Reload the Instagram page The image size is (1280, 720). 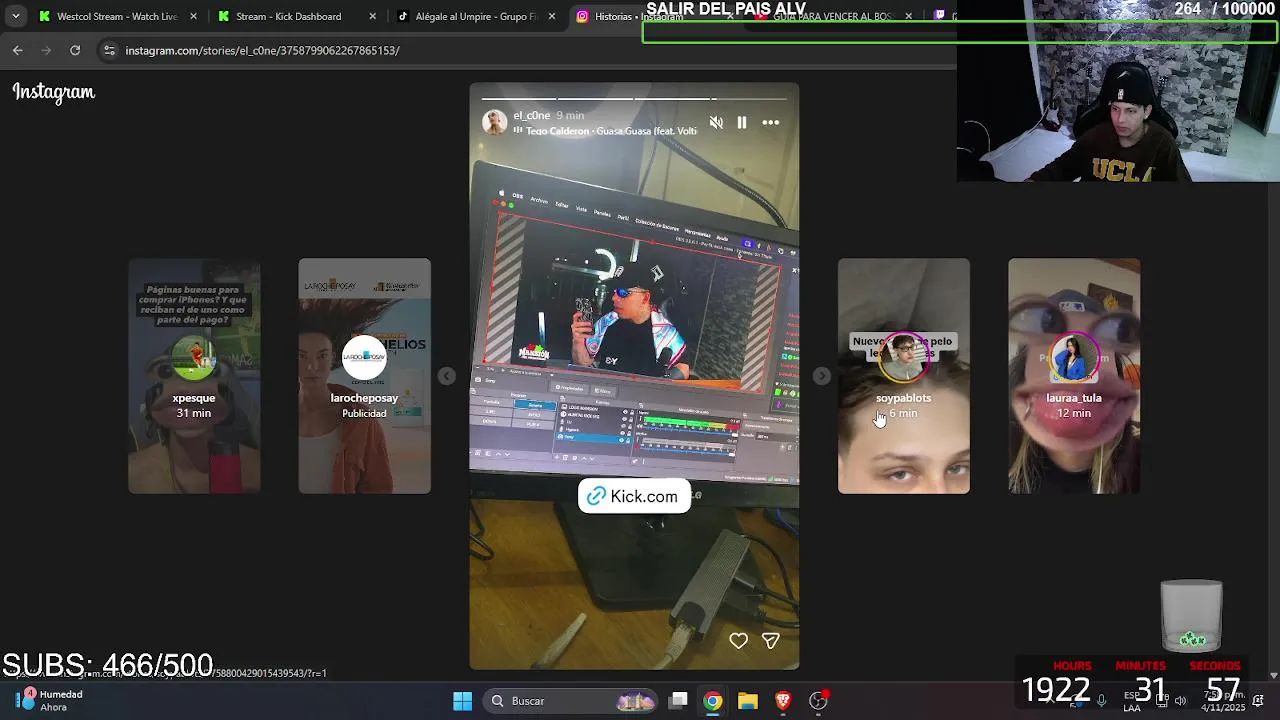coord(75,50)
